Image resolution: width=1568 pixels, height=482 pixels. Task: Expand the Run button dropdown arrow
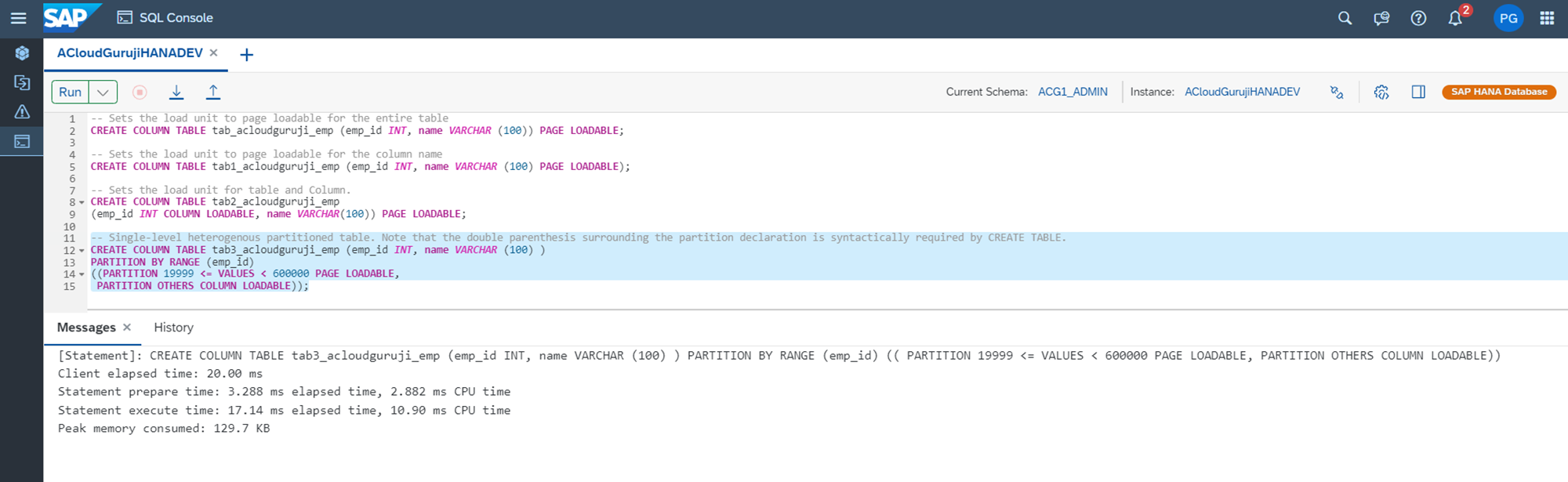[103, 92]
